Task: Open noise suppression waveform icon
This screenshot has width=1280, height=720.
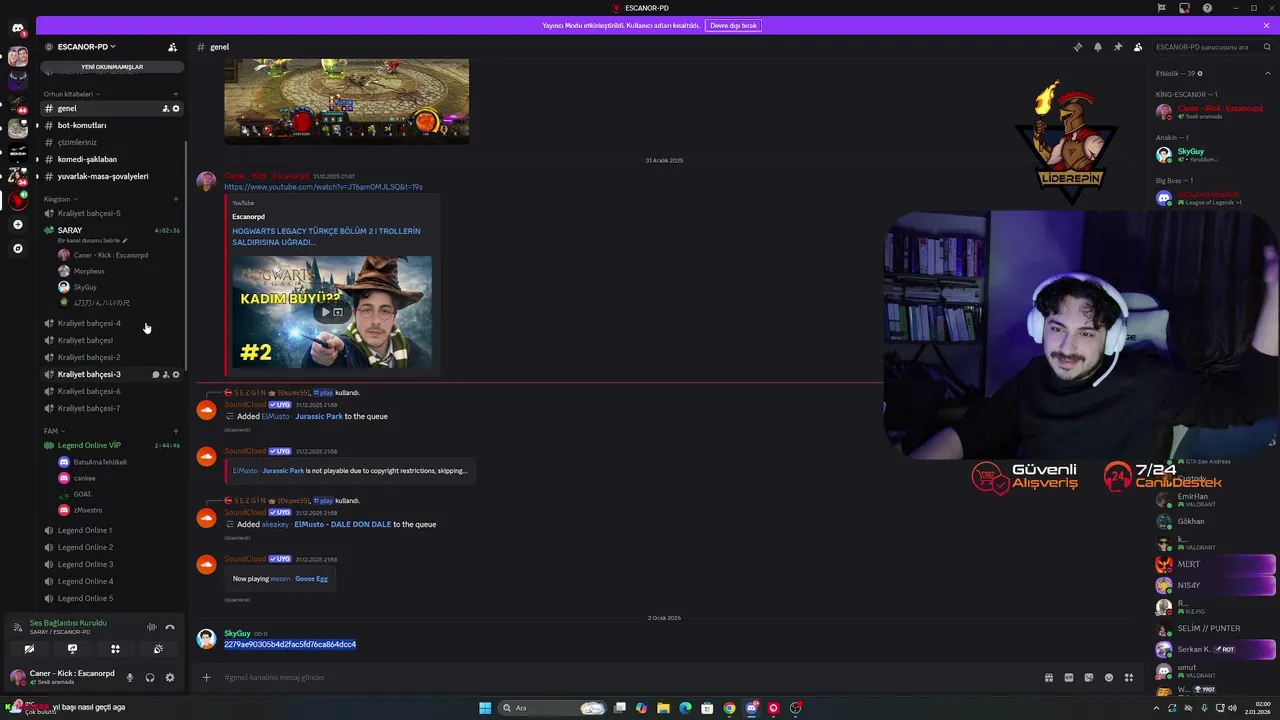Action: (x=152, y=627)
